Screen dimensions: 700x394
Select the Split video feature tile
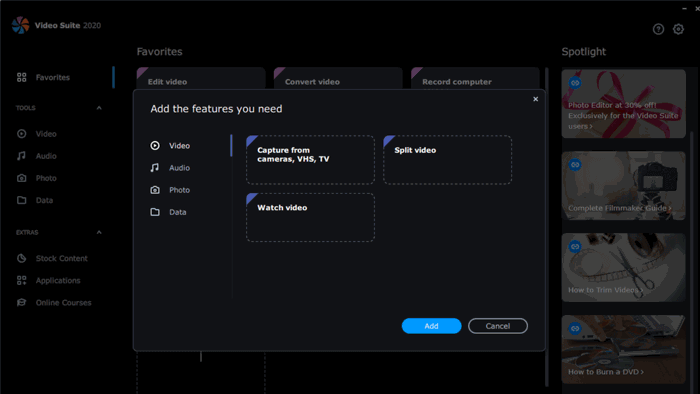447,160
